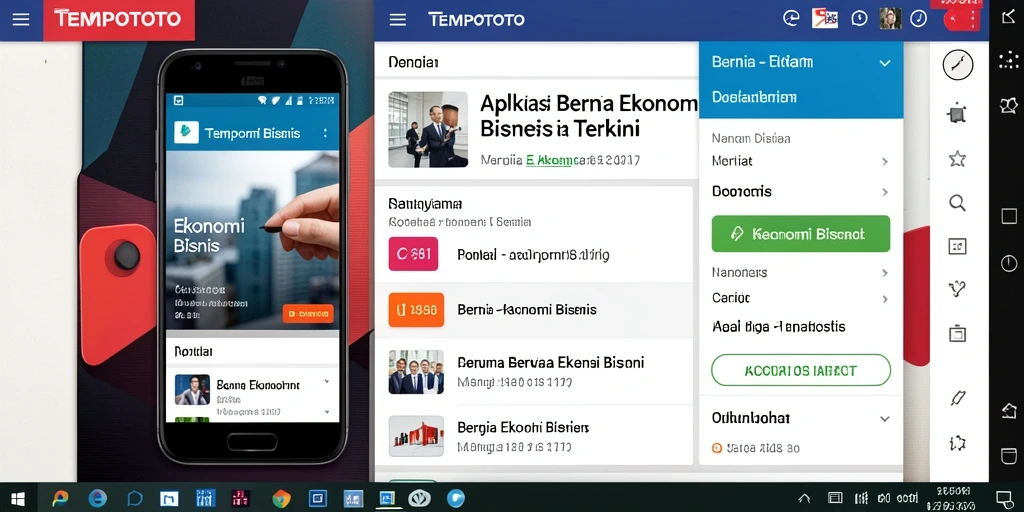
Task: Click the taskbar date and time
Action: point(953,498)
